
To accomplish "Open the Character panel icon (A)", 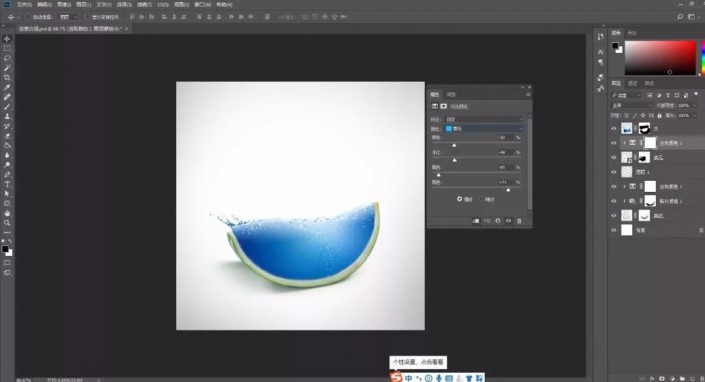I will (x=601, y=52).
